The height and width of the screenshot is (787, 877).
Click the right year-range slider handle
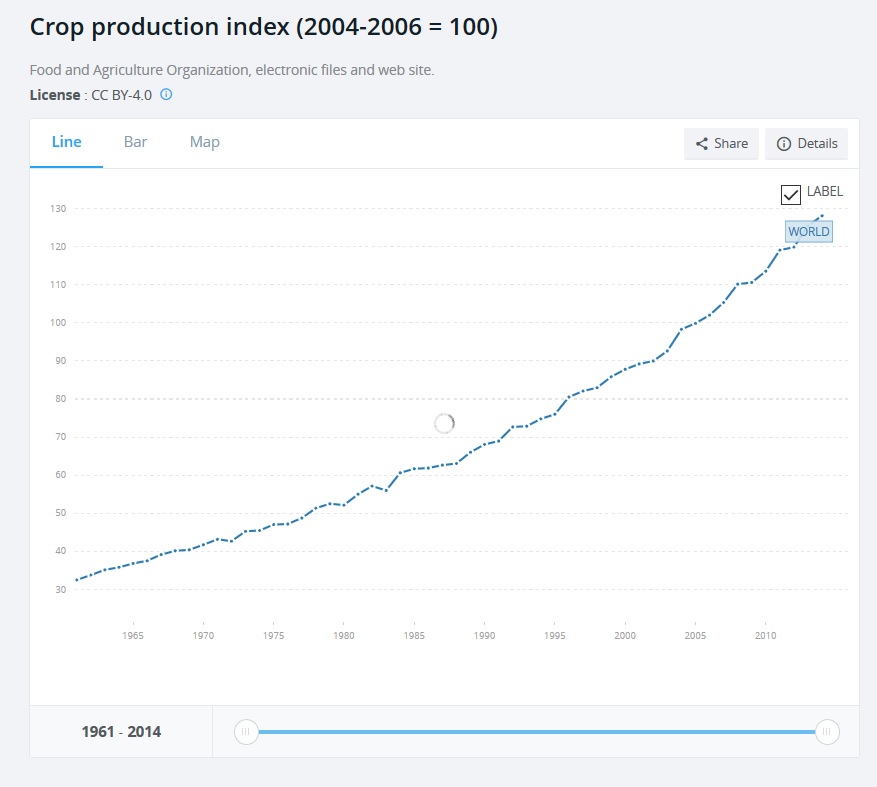coord(826,732)
